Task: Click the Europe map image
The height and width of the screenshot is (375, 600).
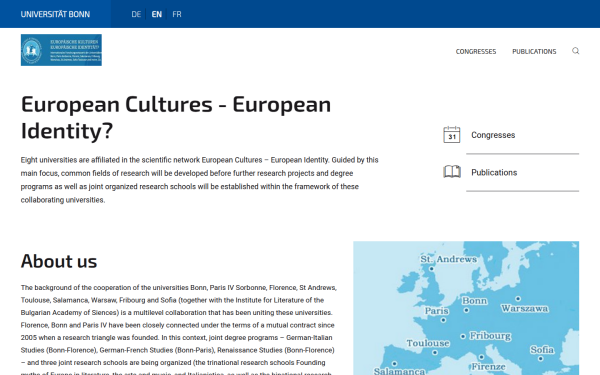Action: click(x=466, y=308)
